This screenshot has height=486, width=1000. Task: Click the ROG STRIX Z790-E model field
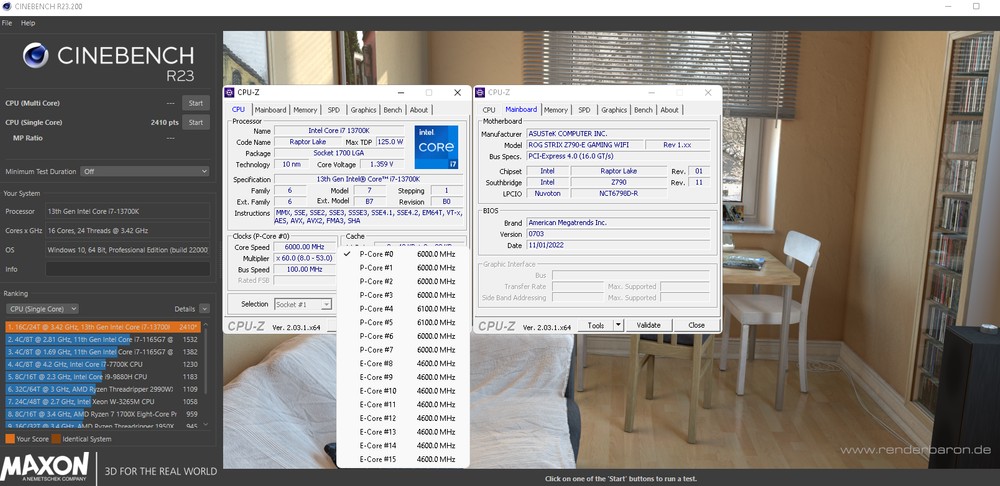pyautogui.click(x=584, y=145)
